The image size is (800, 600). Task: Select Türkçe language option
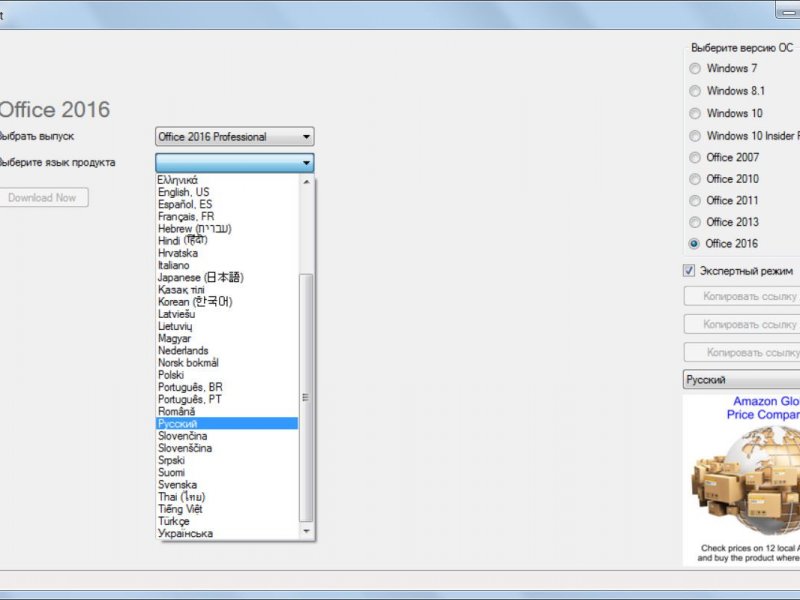227,521
